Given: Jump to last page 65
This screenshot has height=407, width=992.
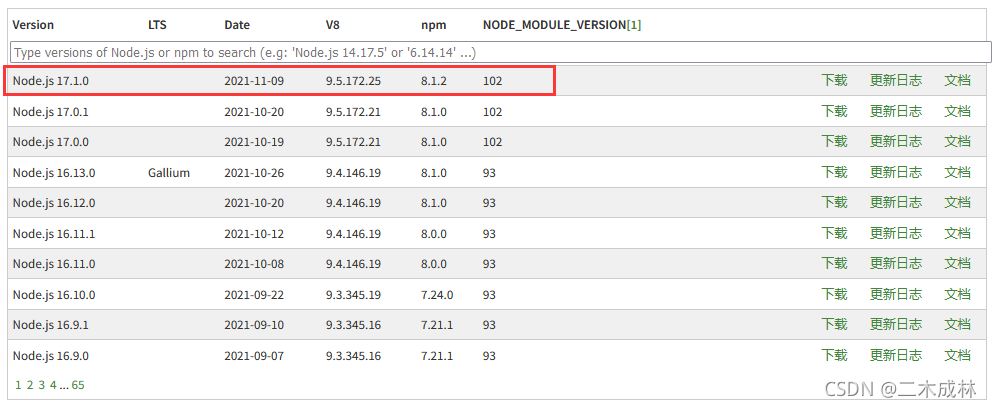Looking at the screenshot, I should coord(78,384).
